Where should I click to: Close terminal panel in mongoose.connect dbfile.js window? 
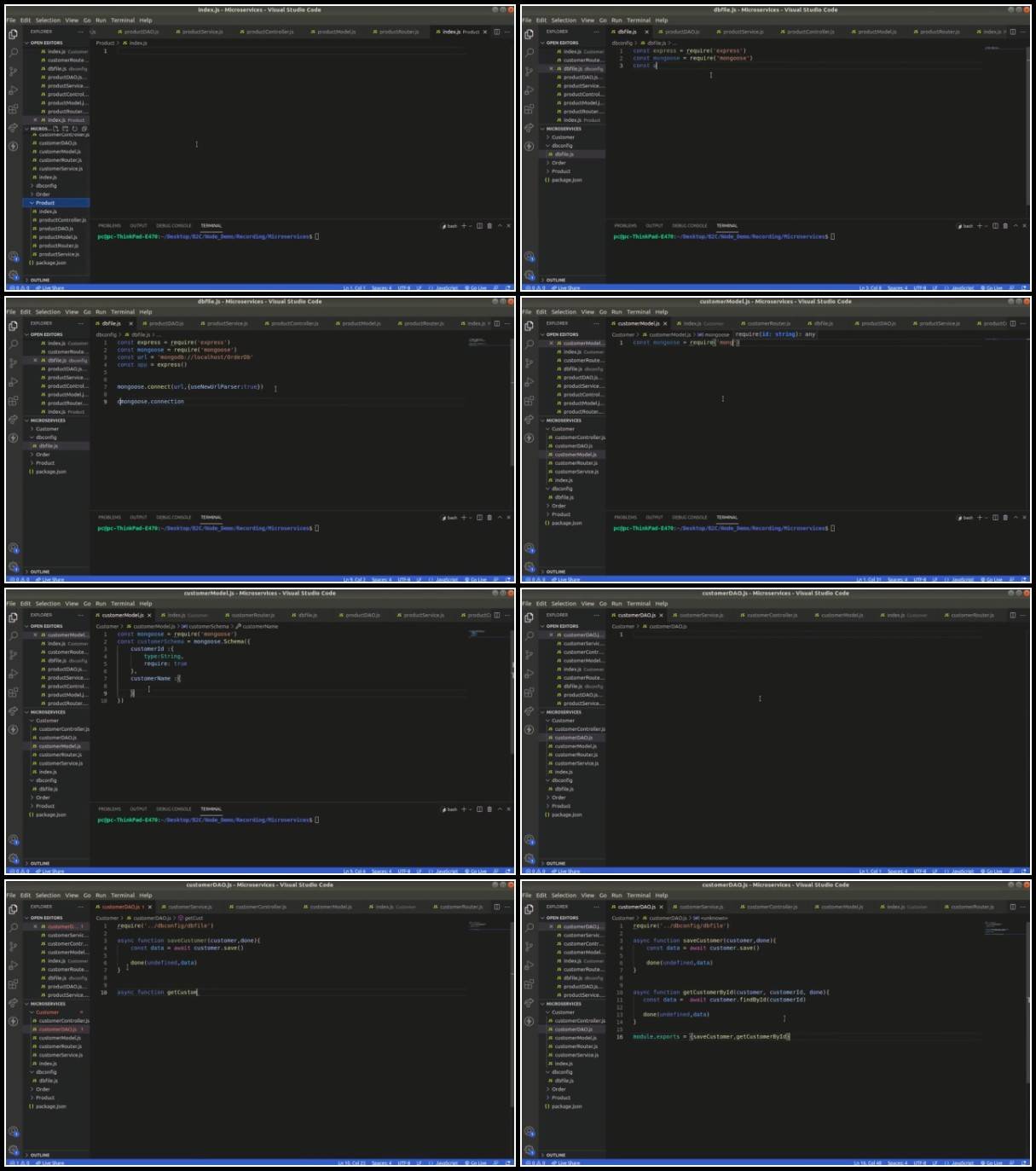(509, 518)
